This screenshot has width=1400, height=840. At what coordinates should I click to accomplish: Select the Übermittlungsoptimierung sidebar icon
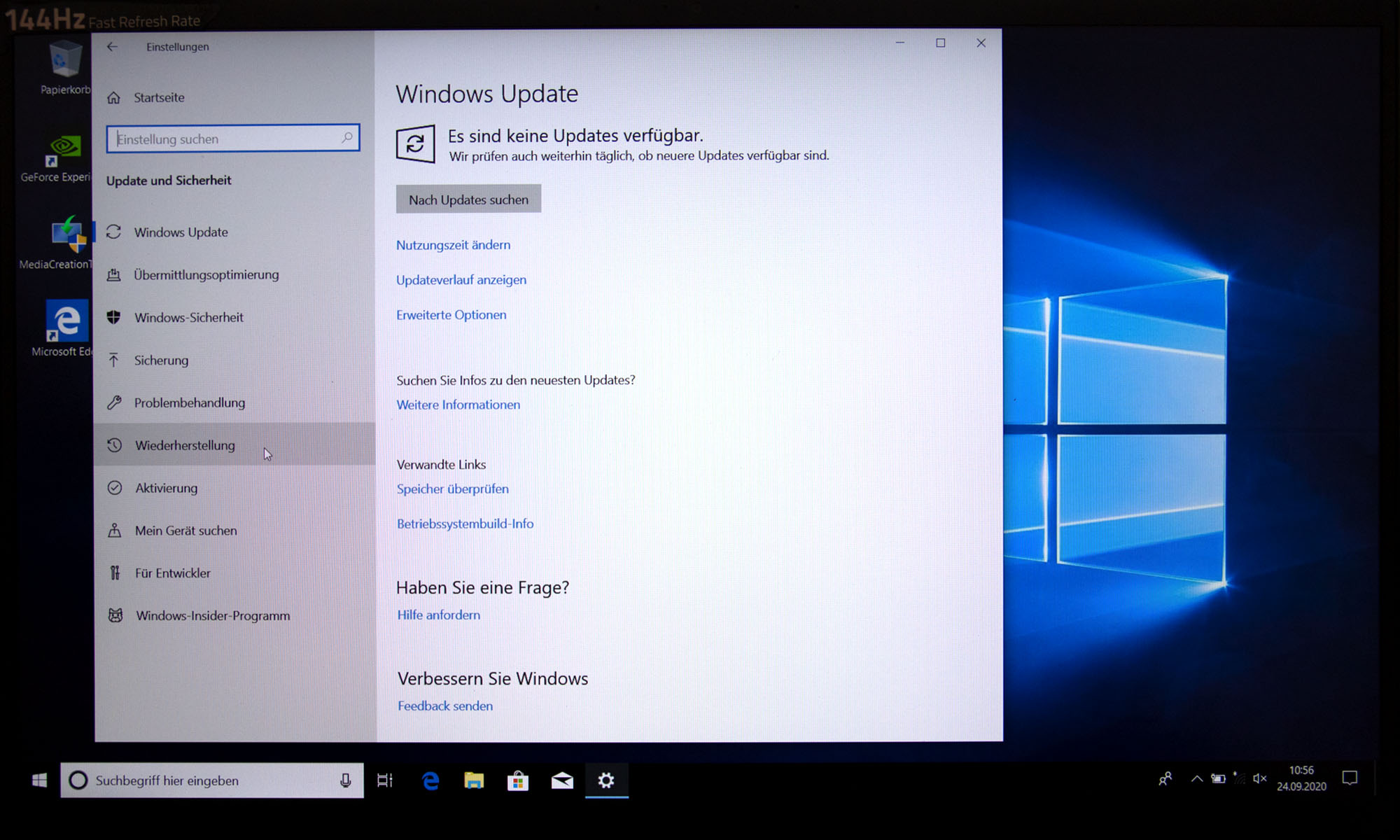pyautogui.click(x=114, y=274)
